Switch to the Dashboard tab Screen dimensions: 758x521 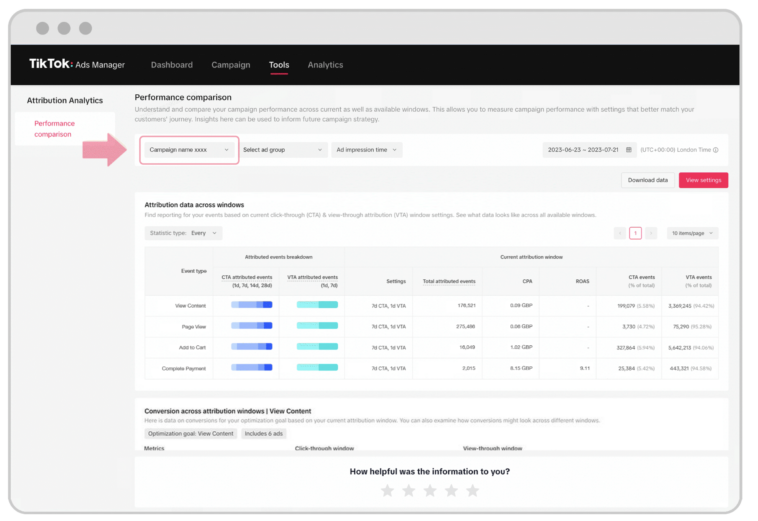click(172, 65)
